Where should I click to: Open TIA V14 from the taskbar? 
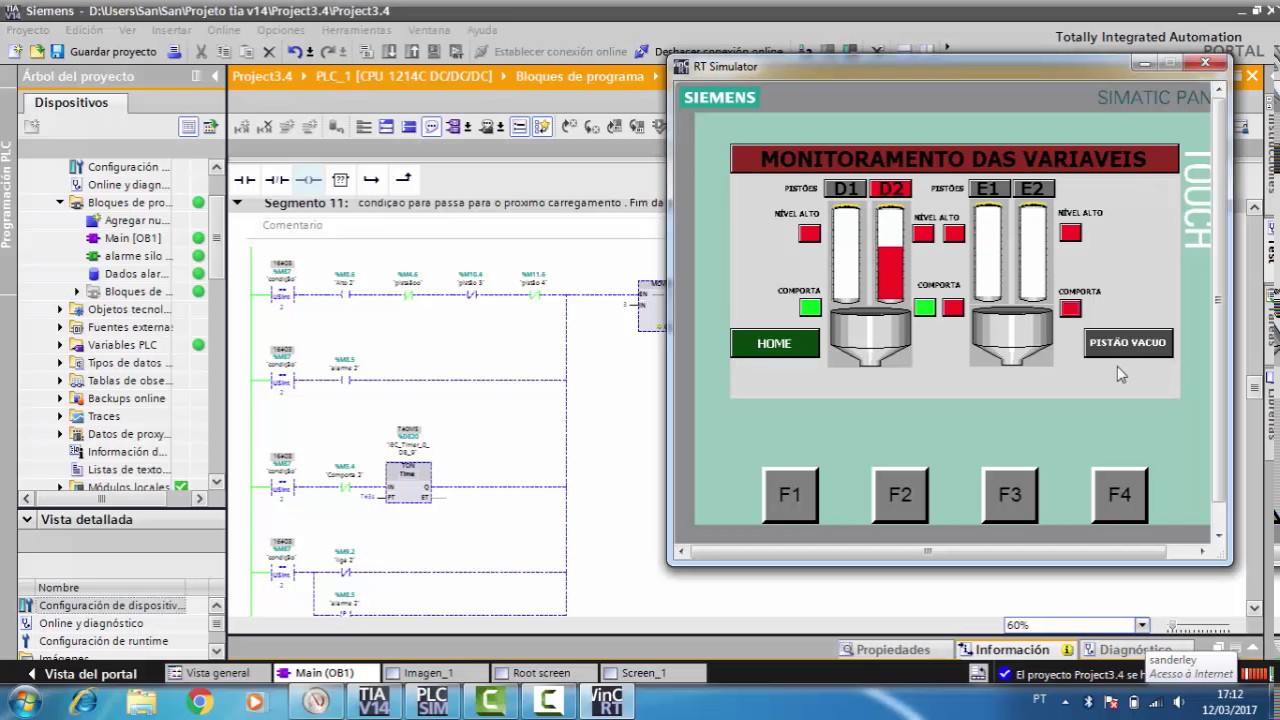point(373,701)
